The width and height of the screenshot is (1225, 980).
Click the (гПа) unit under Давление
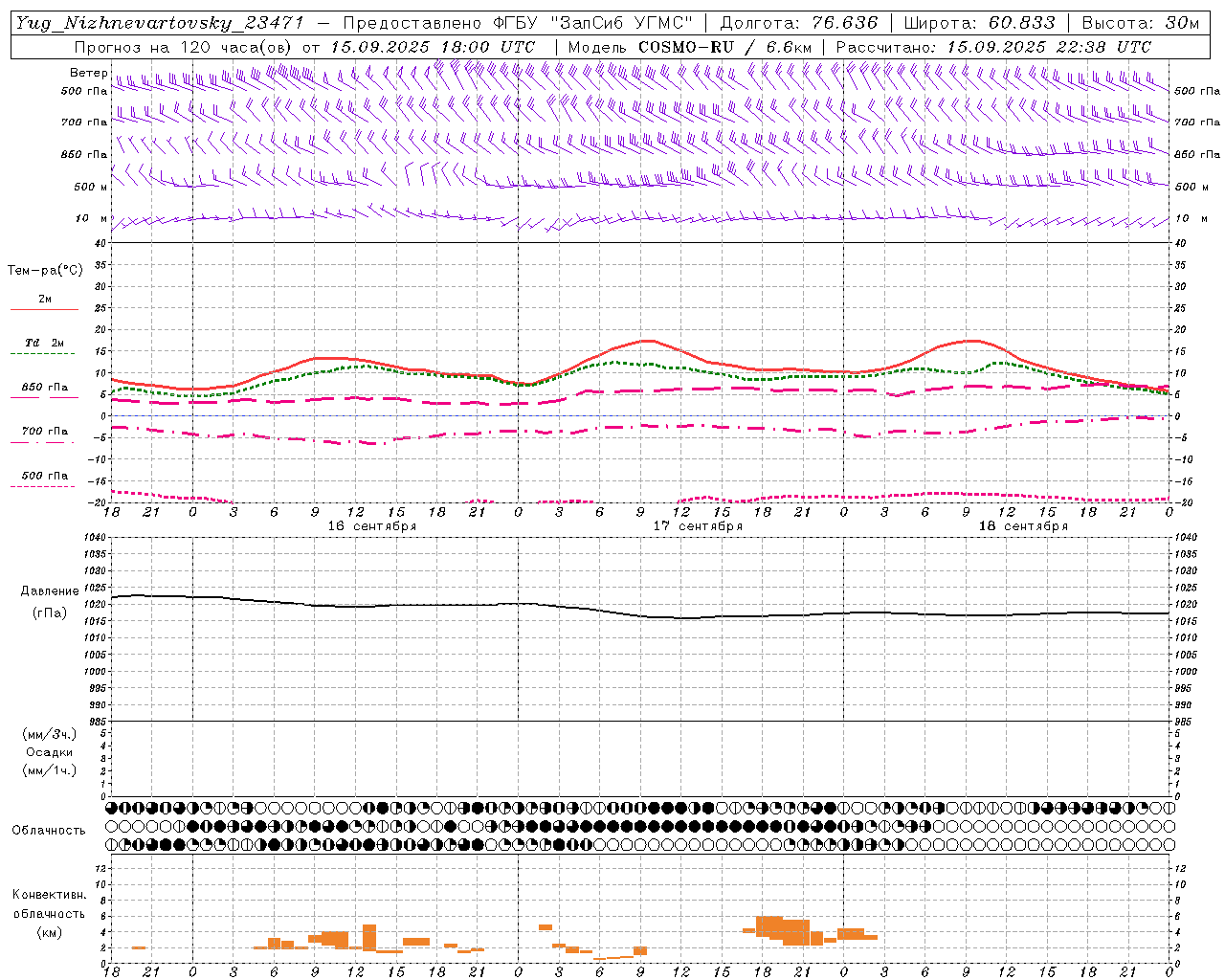coord(50,612)
